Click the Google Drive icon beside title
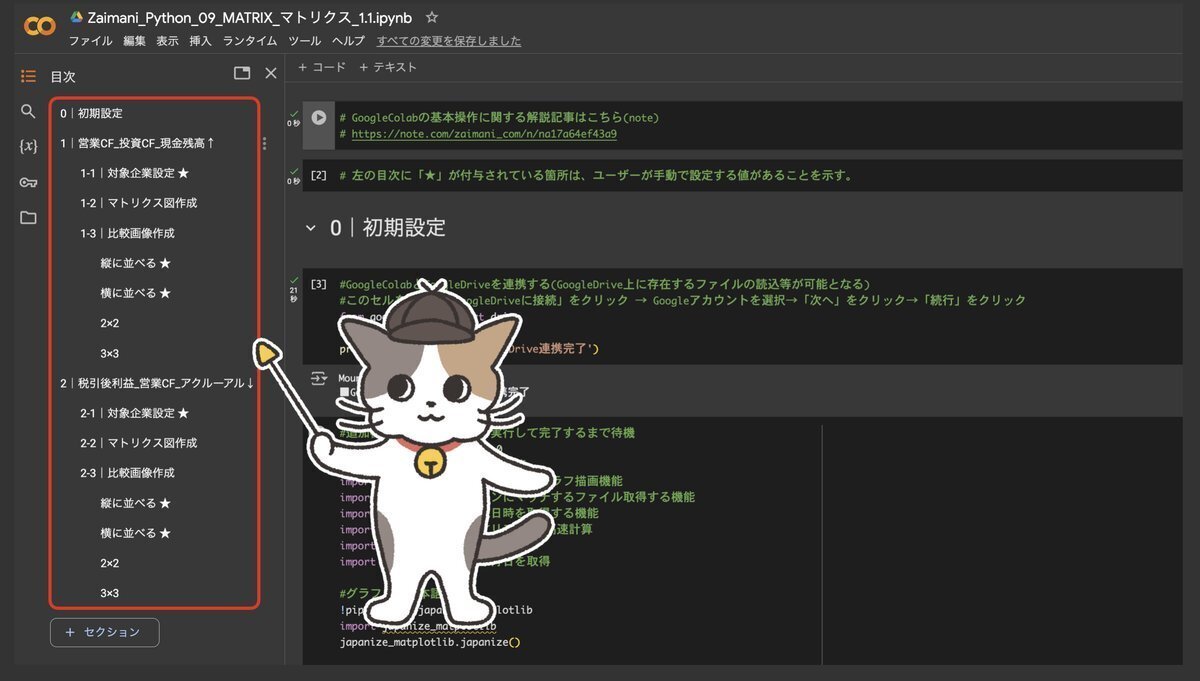This screenshot has width=1200, height=681. [77, 18]
